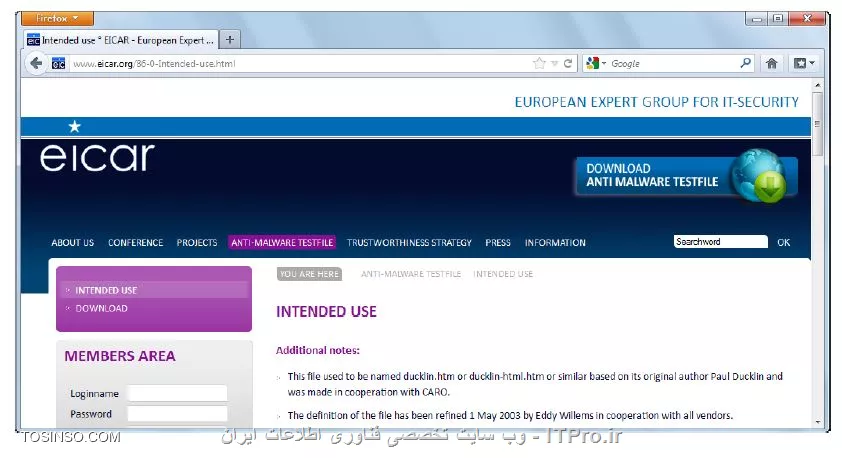Image resolution: width=842 pixels, height=458 pixels.
Task: Click the vertical scrollbar thumb
Action: (x=817, y=124)
